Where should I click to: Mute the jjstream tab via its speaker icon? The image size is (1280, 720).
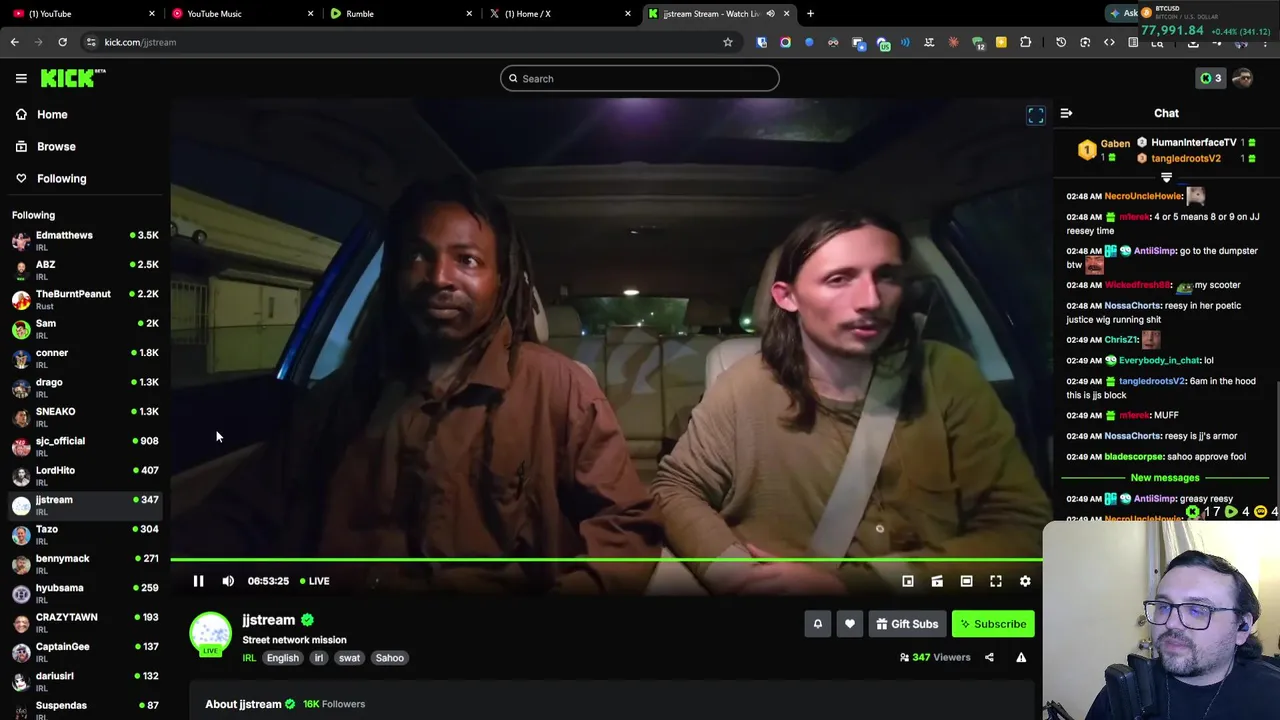click(x=770, y=14)
